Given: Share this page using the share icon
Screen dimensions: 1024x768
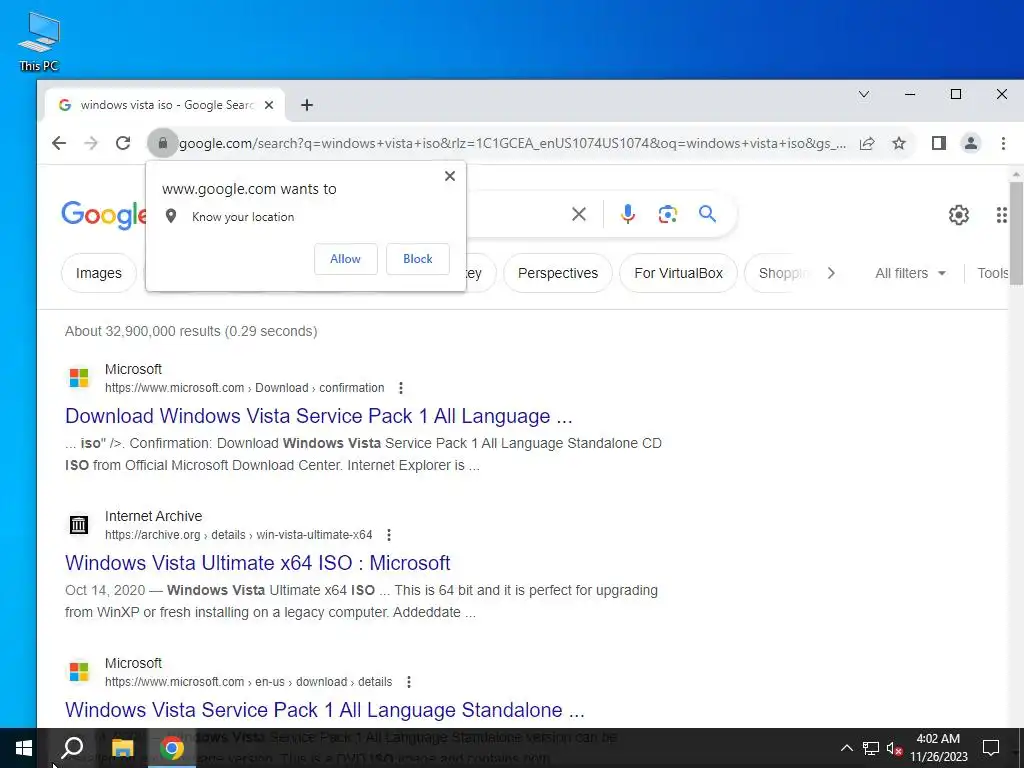Looking at the screenshot, I should (x=867, y=143).
